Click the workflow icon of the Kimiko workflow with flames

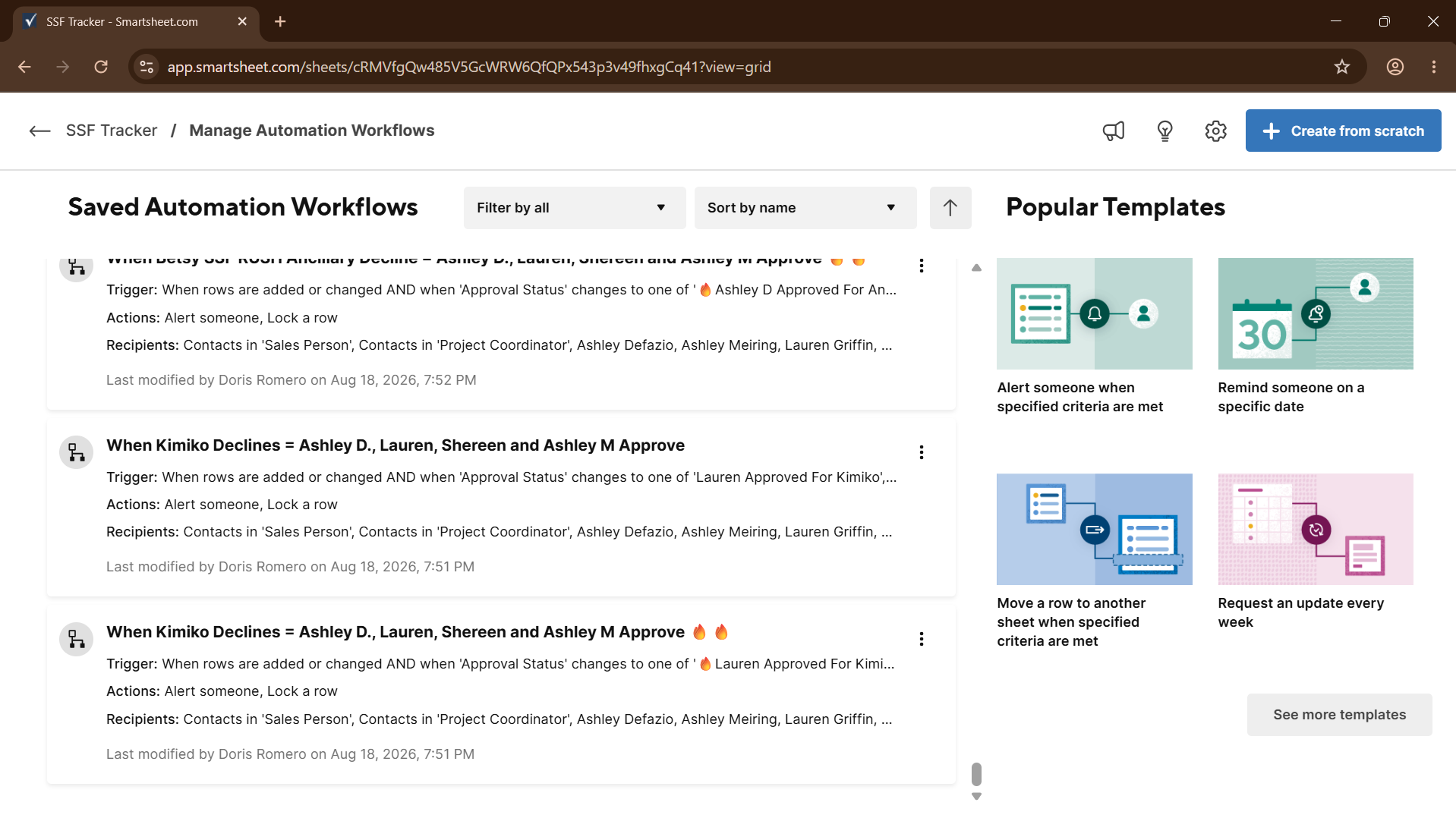[76, 639]
